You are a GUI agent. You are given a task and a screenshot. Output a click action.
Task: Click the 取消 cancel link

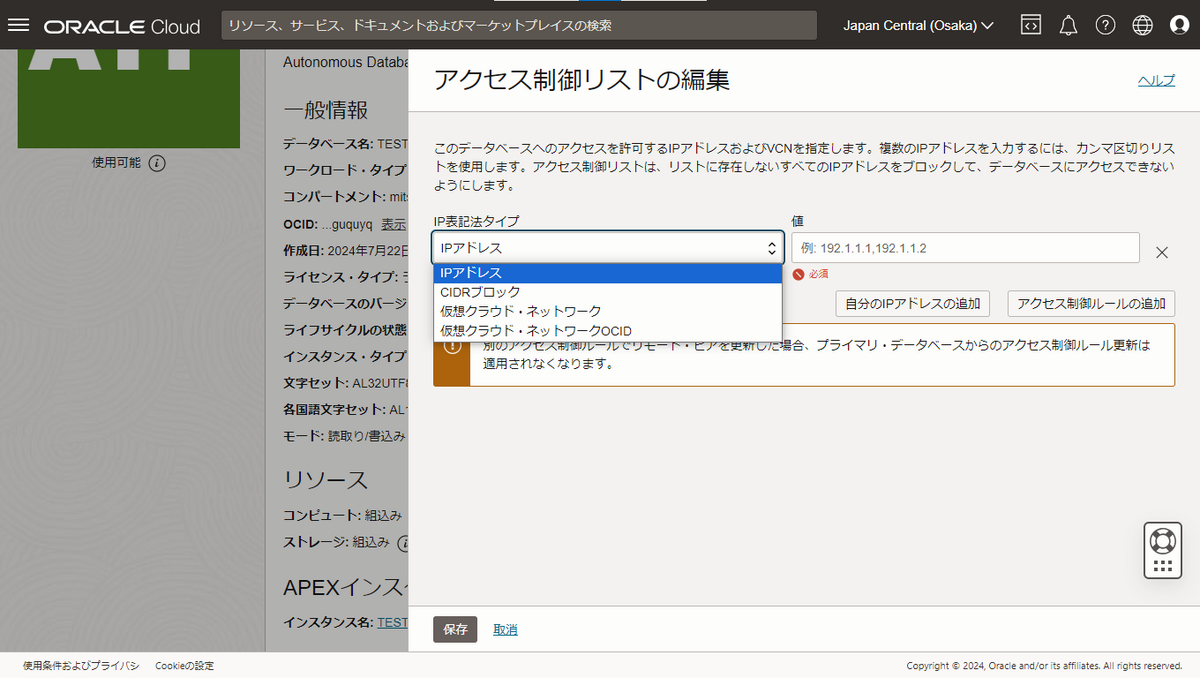pyautogui.click(x=505, y=629)
